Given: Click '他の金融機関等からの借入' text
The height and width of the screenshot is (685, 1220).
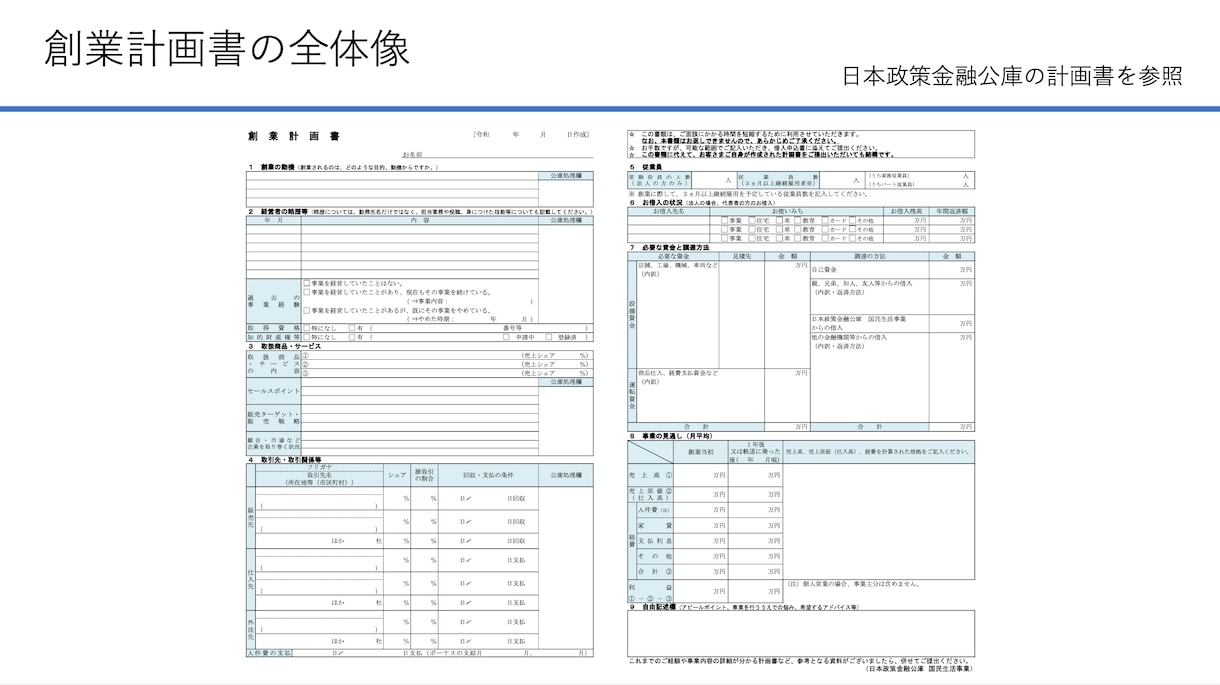Looking at the screenshot, I should 849,337.
